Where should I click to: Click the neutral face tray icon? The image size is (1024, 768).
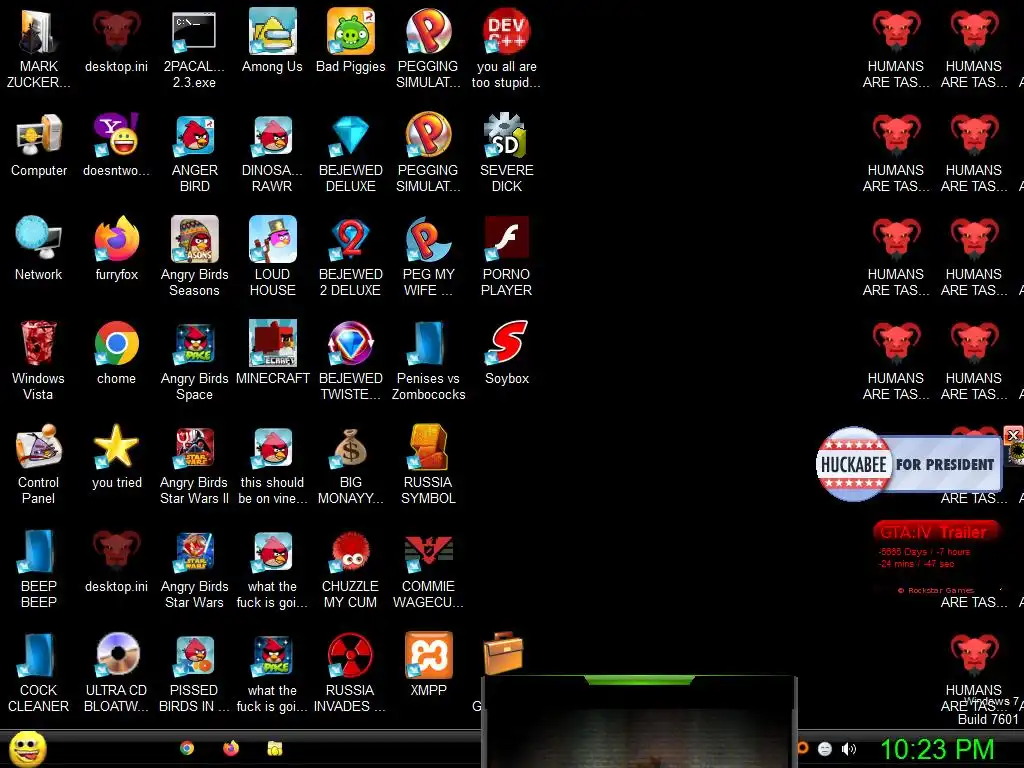[825, 749]
